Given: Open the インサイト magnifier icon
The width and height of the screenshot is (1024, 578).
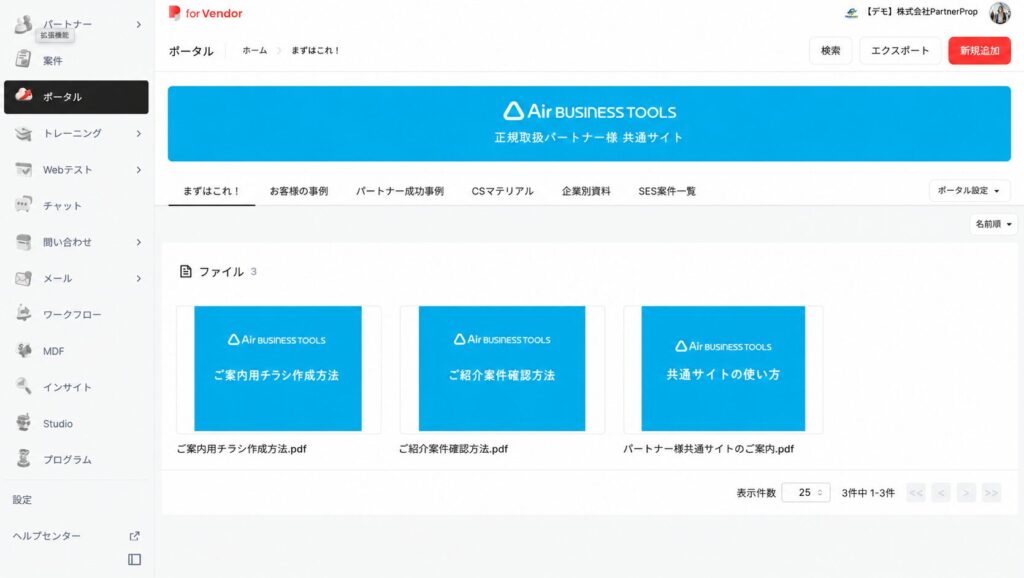Looking at the screenshot, I should point(24,387).
